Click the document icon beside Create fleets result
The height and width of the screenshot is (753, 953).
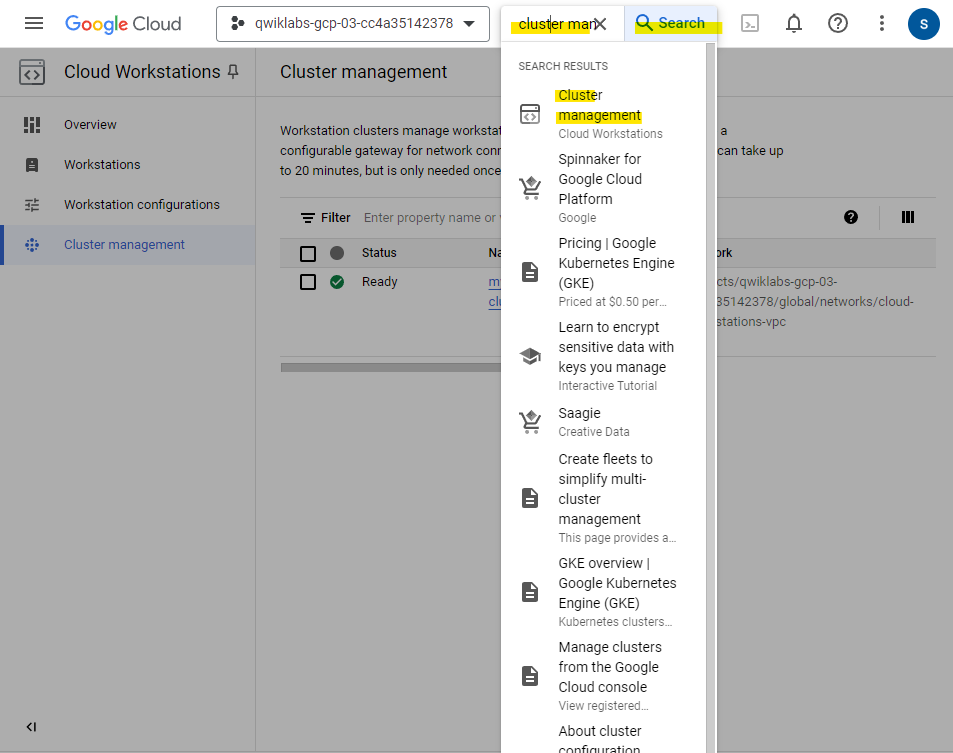pos(530,498)
